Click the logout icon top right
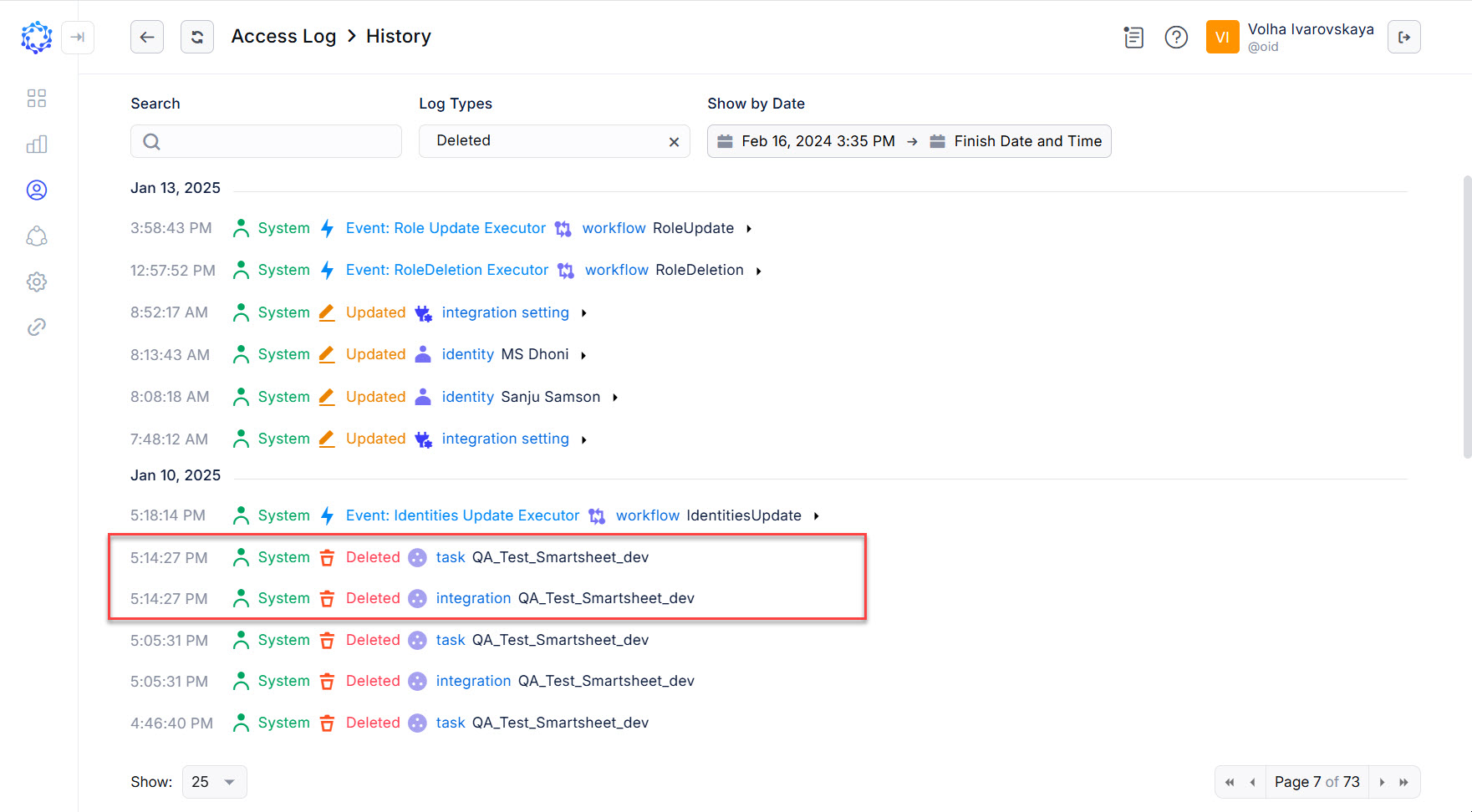The height and width of the screenshot is (812, 1472). click(1403, 37)
